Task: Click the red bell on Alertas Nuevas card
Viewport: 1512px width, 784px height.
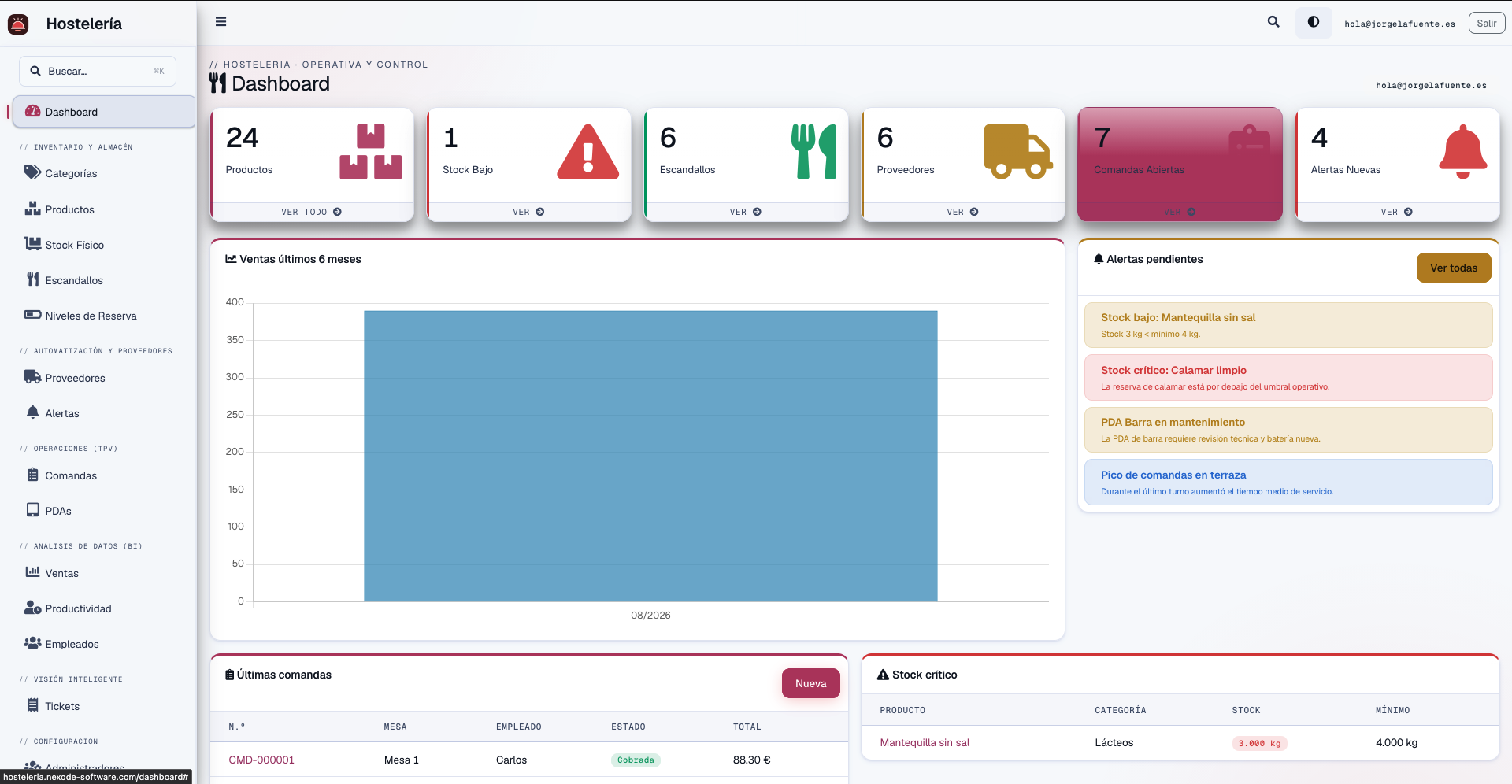Action: [1463, 152]
